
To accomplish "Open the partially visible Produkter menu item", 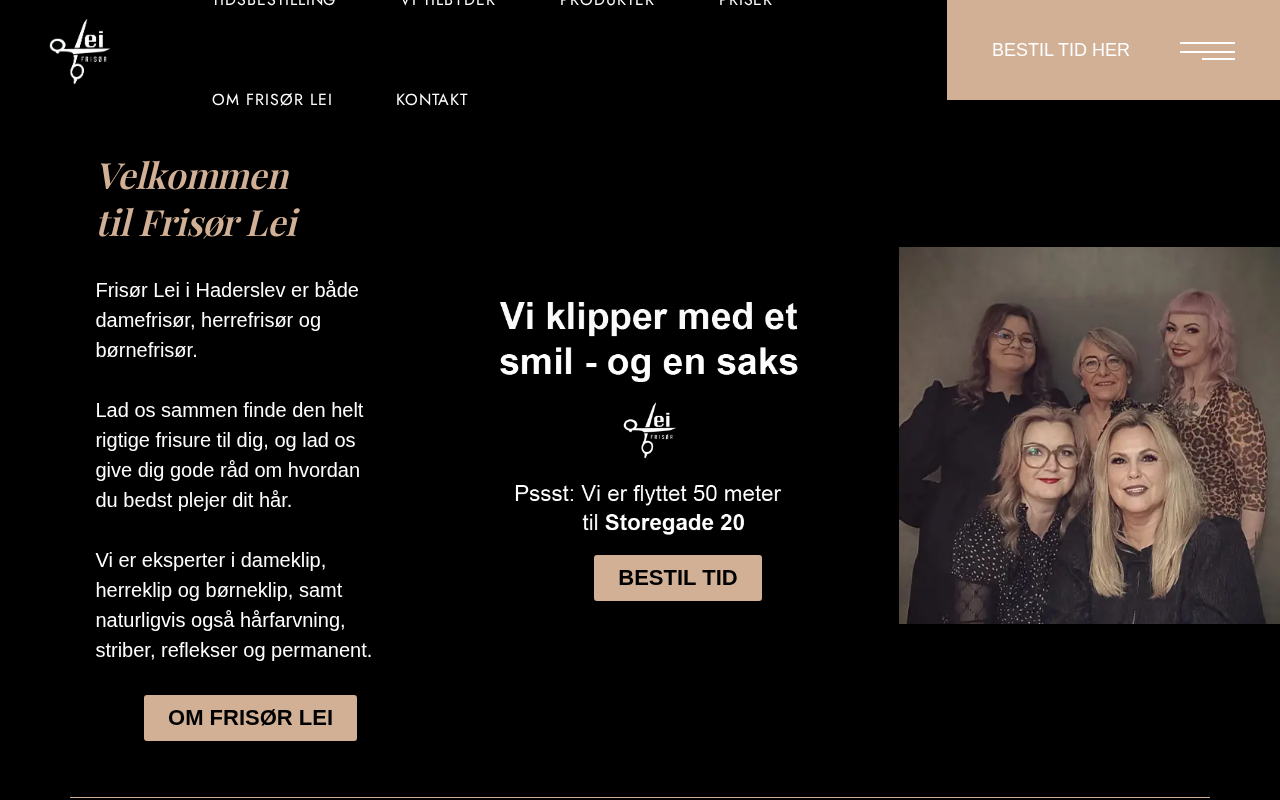I will click(607, 3).
